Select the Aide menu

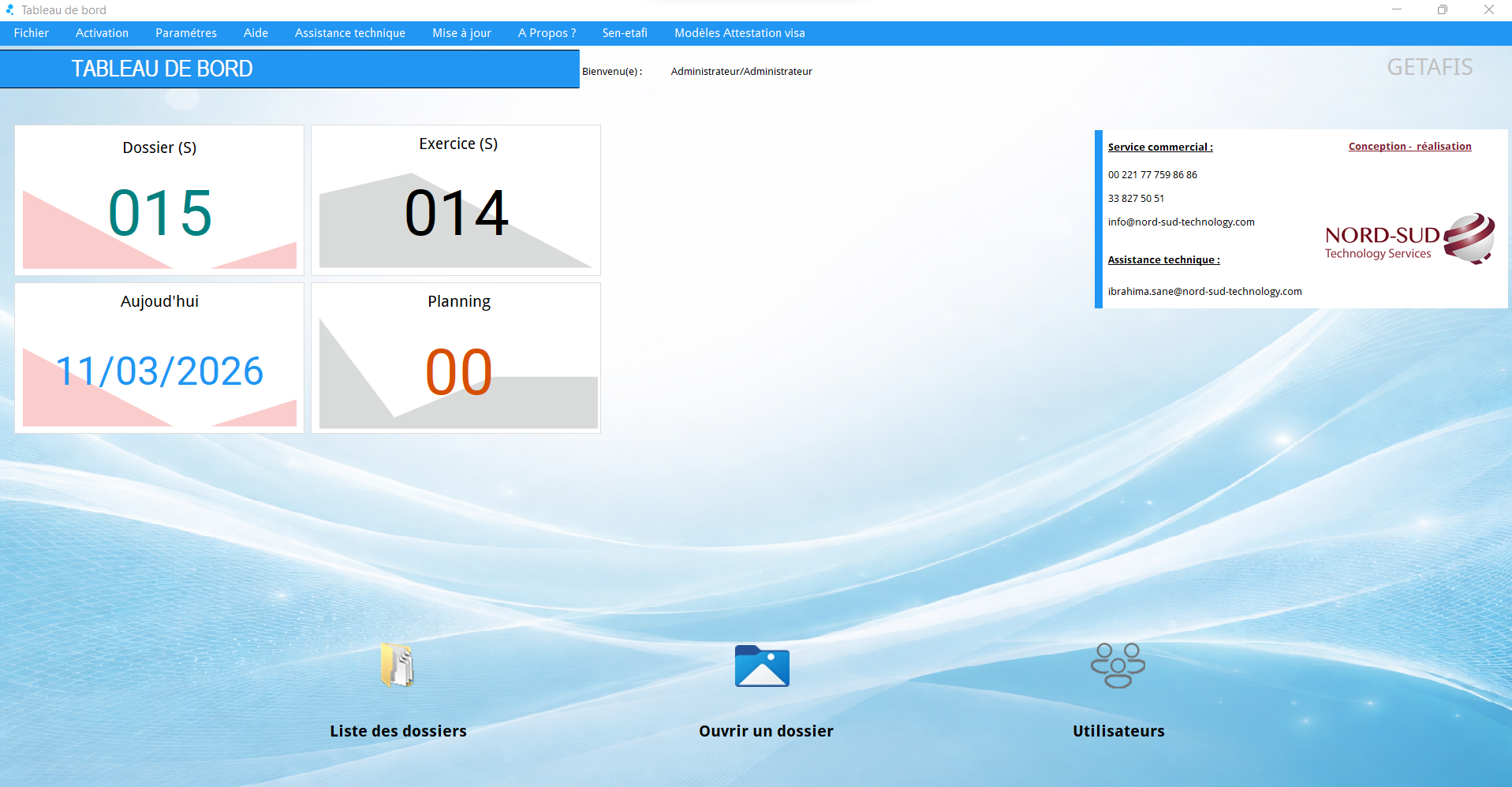click(x=256, y=33)
